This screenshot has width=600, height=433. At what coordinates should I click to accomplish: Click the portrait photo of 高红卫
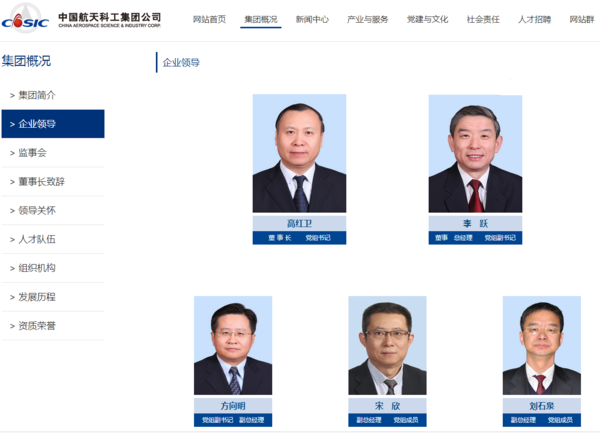tap(299, 154)
